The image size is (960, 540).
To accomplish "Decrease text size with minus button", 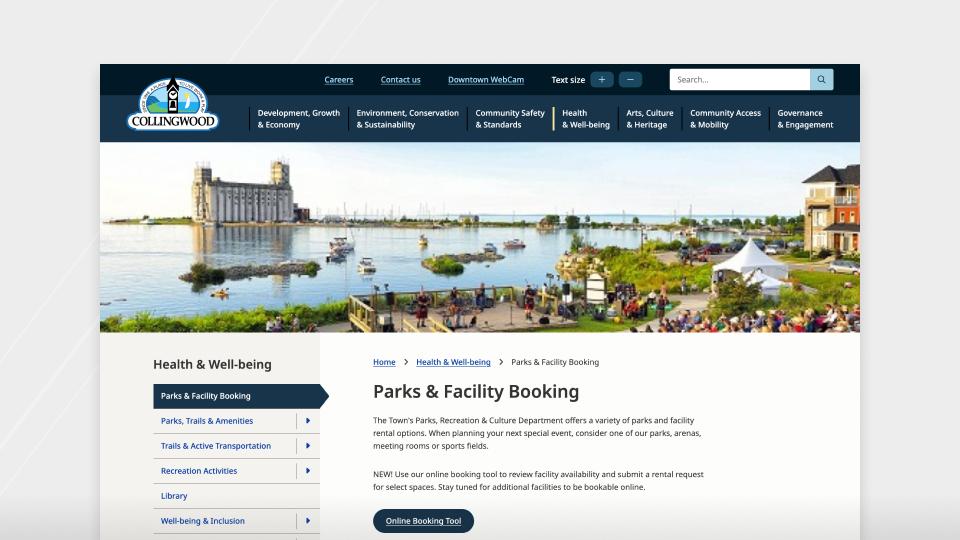I will 630,80.
